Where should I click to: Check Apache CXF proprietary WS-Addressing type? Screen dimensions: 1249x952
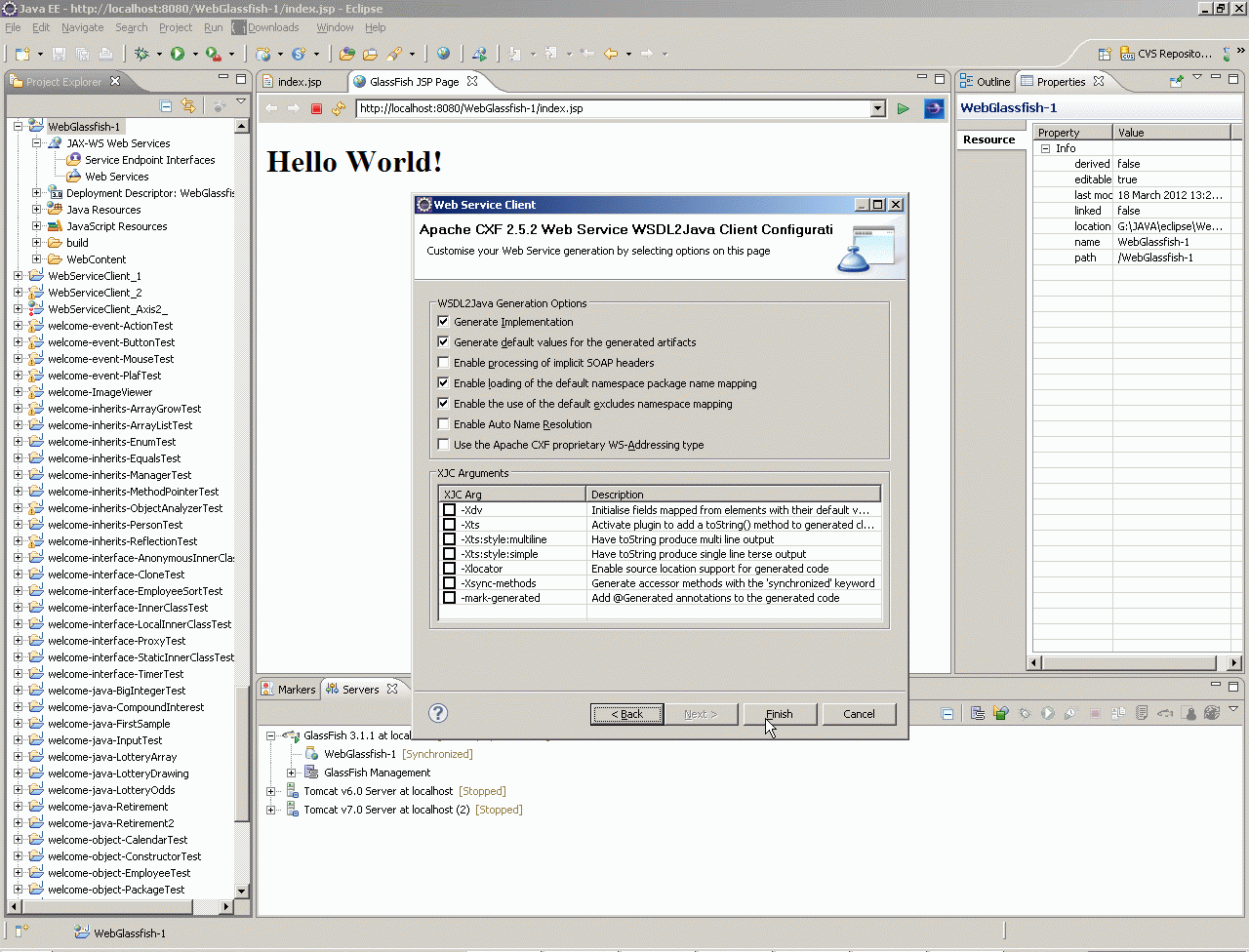444,445
